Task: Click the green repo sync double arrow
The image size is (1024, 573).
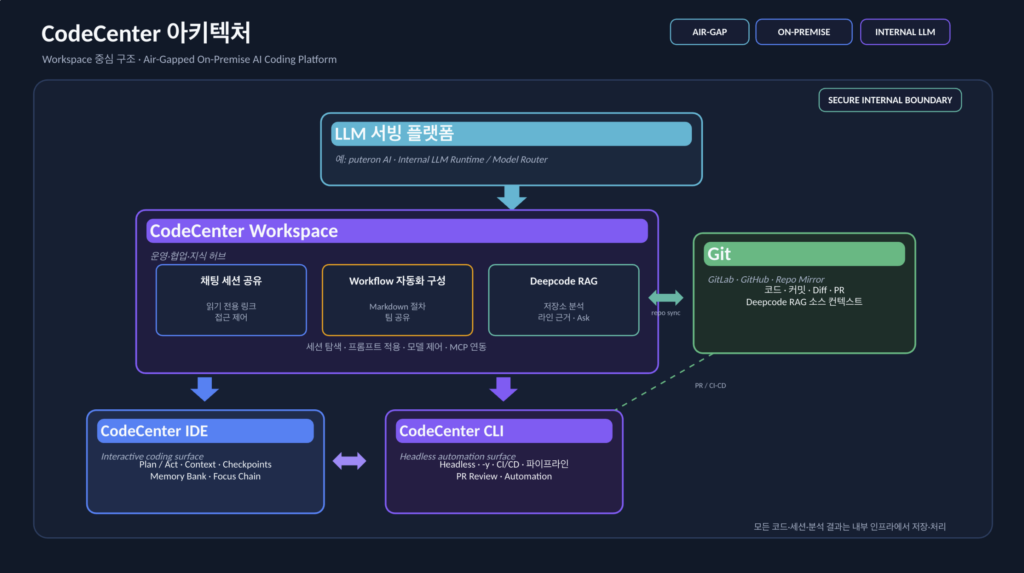Action: pyautogui.click(x=666, y=298)
